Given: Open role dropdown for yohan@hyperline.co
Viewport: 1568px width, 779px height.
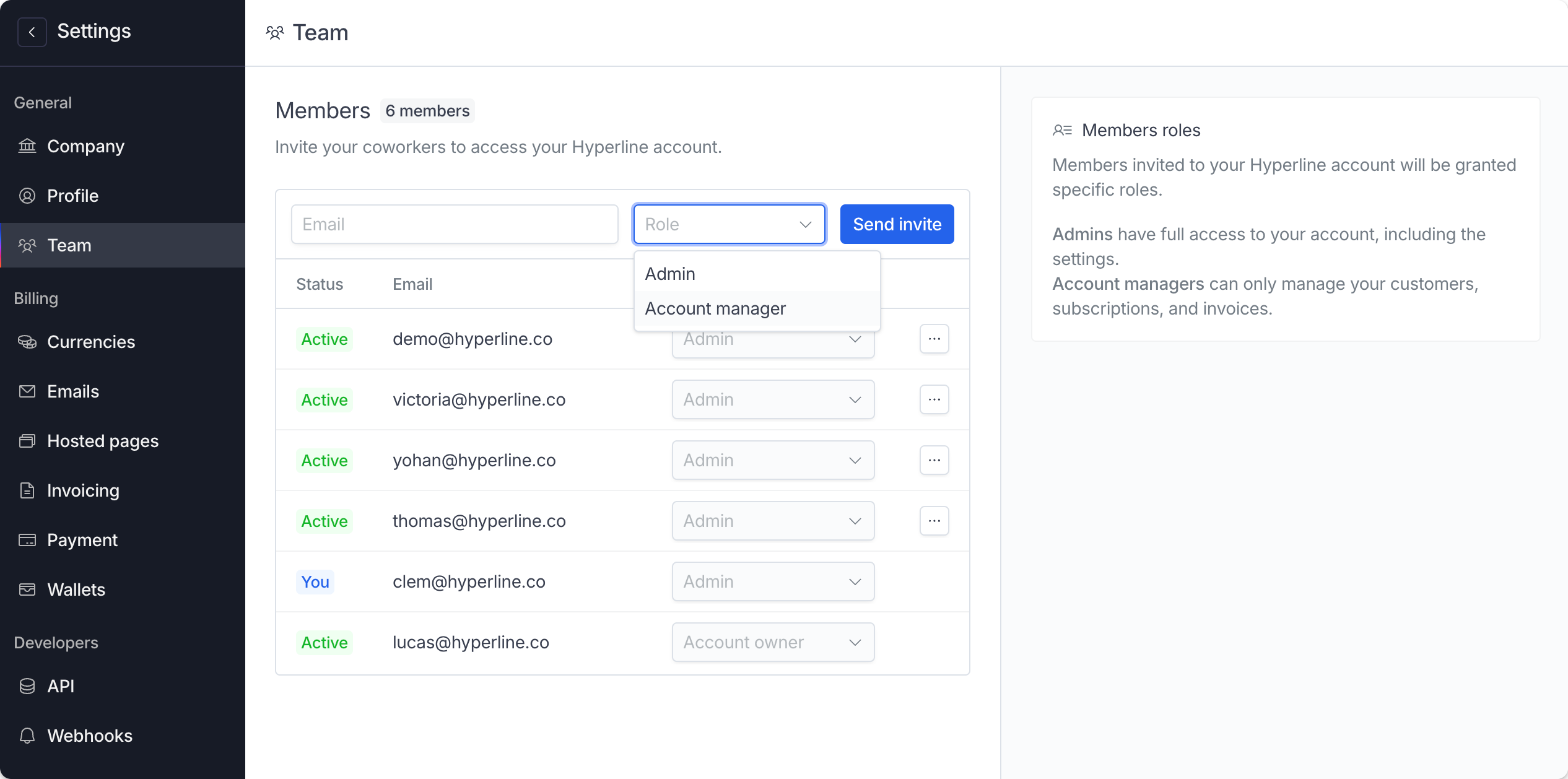Looking at the screenshot, I should point(773,460).
